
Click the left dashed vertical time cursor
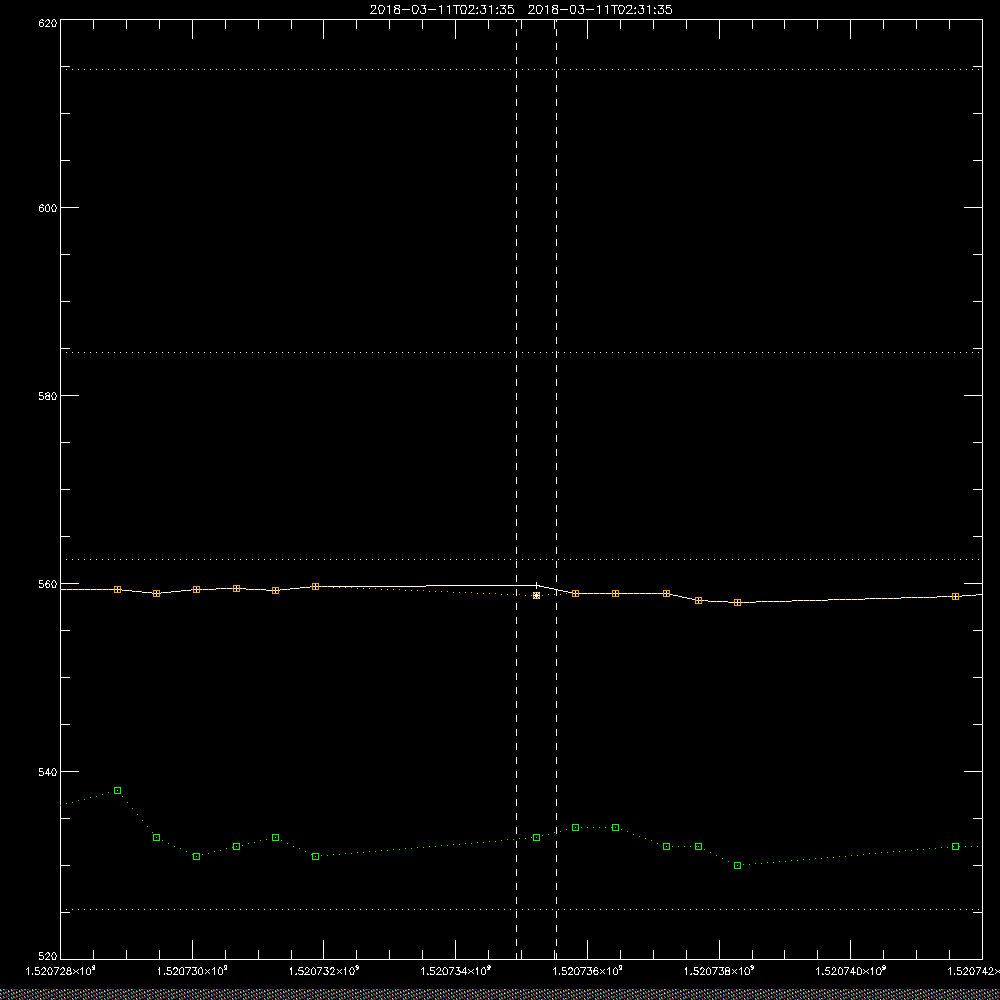517,488
